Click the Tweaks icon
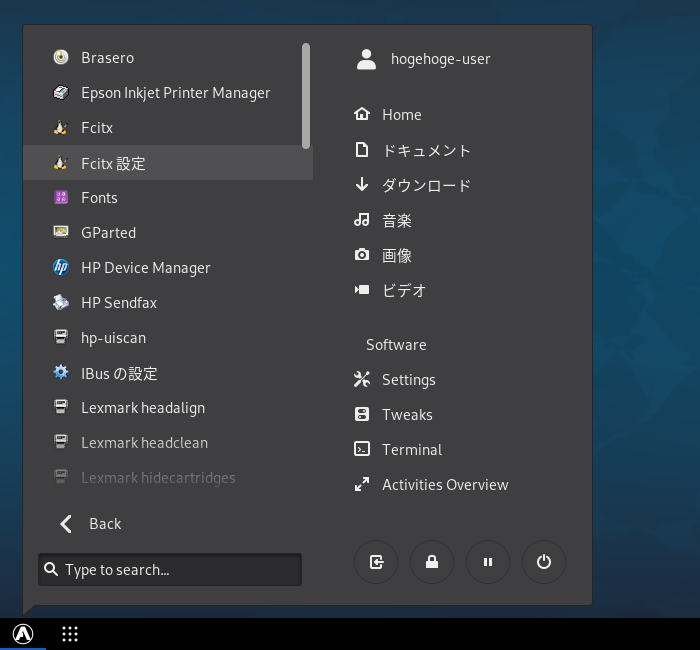700x650 pixels. tap(362, 414)
